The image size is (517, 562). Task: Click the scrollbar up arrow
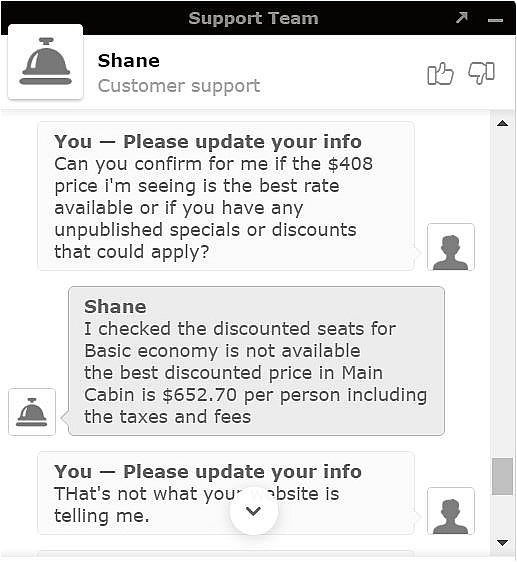pos(502,124)
